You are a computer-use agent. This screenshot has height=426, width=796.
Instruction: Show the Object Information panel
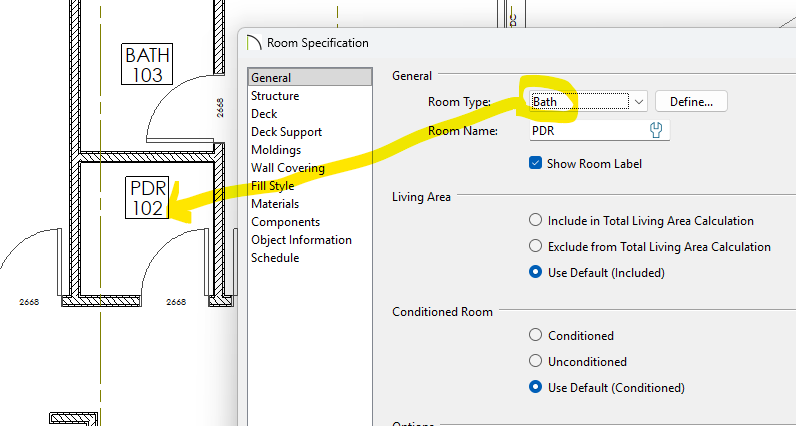point(301,240)
